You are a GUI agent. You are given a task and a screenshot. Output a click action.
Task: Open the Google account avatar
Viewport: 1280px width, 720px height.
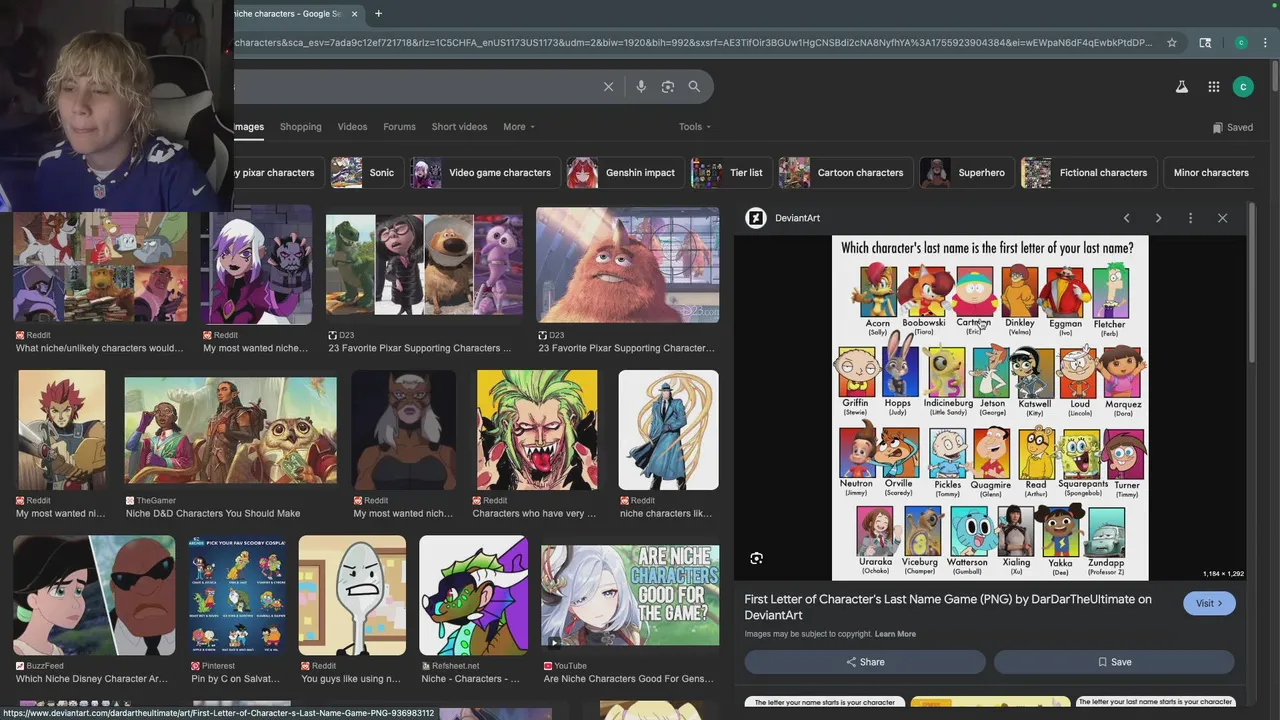coord(1243,87)
